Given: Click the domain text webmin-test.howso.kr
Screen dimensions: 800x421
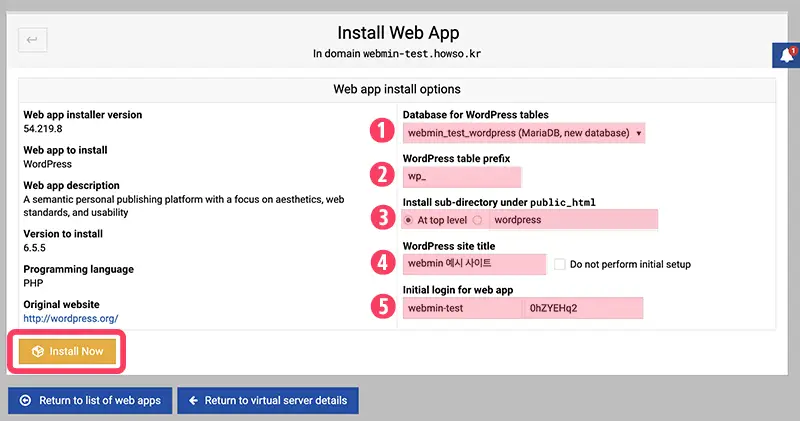Looking at the screenshot, I should [x=422, y=54].
